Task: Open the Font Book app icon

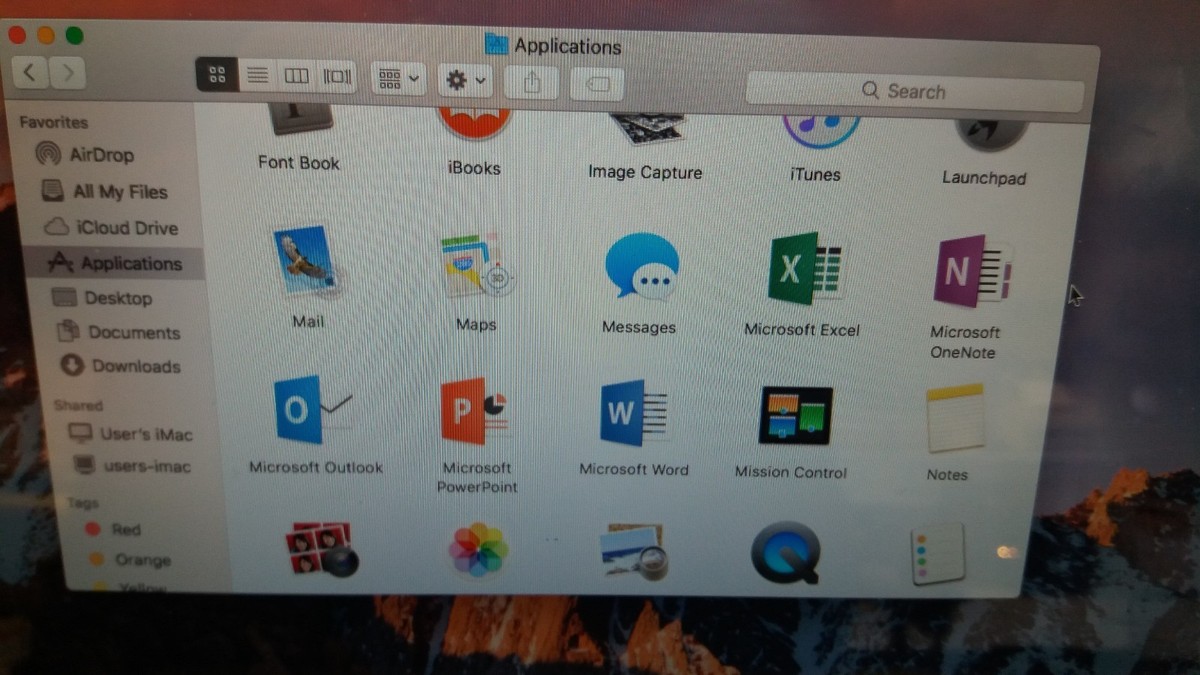Action: [x=301, y=118]
